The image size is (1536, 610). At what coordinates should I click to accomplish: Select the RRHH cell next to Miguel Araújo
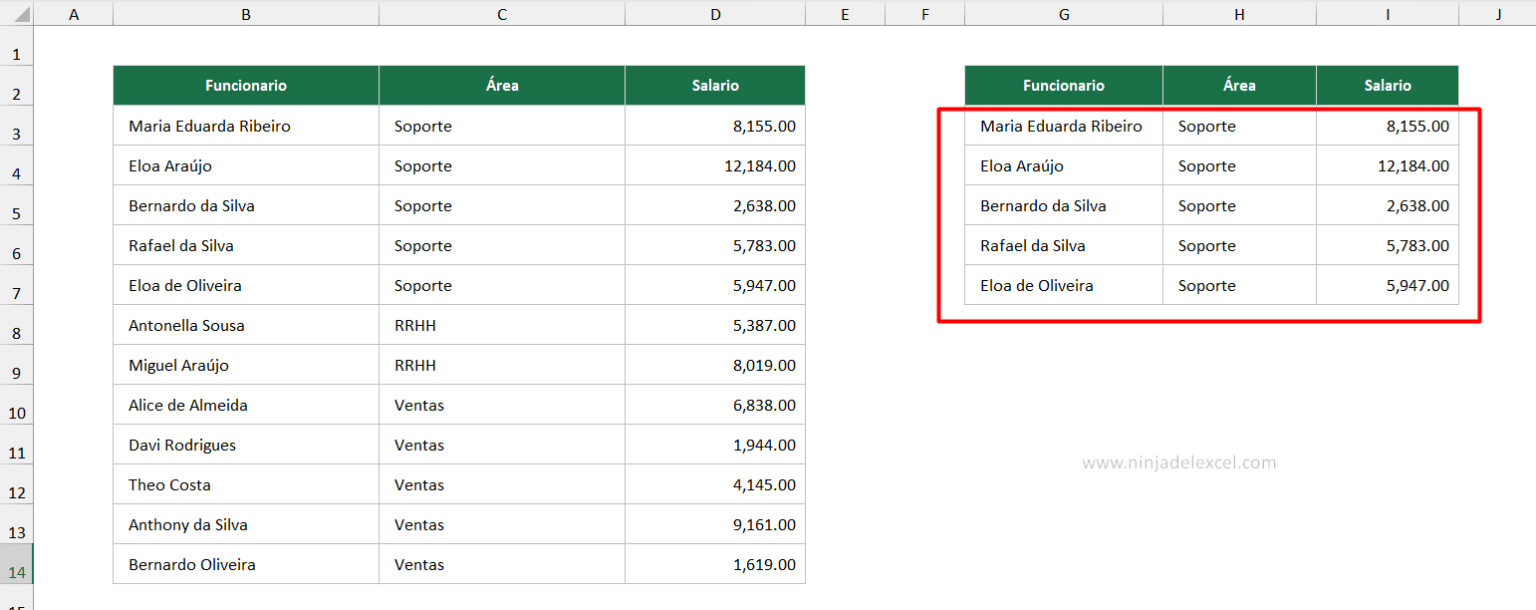[501, 365]
